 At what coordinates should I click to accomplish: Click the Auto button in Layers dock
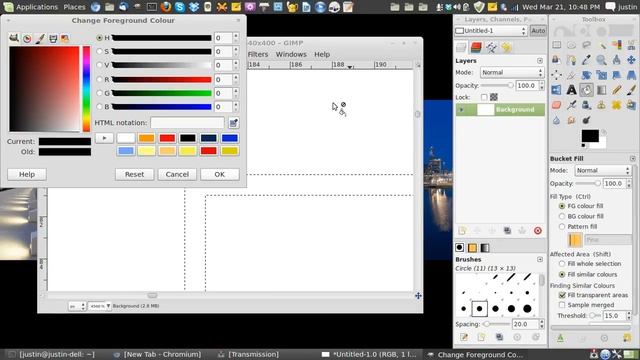[x=538, y=31]
